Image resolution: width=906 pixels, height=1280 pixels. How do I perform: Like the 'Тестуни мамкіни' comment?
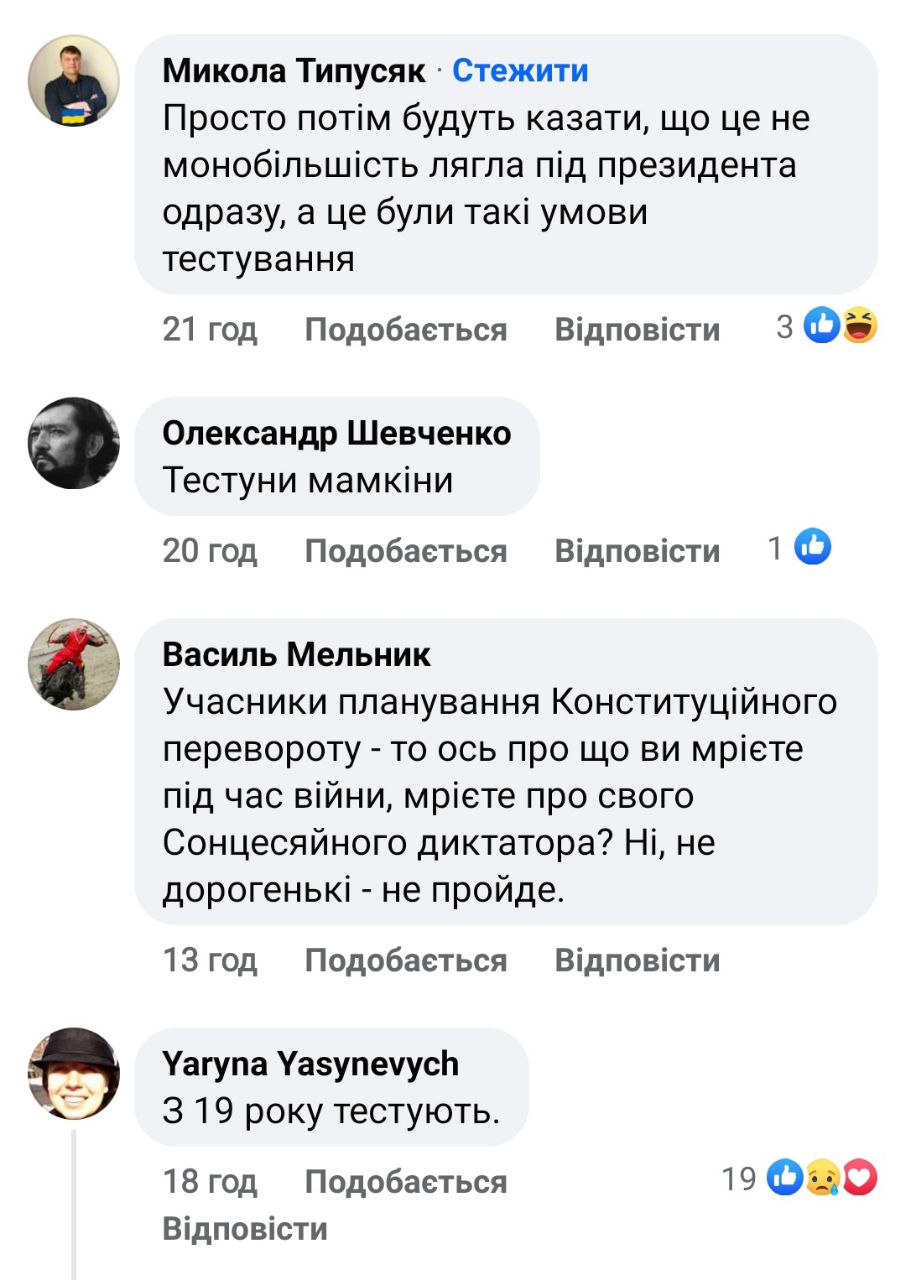point(405,551)
